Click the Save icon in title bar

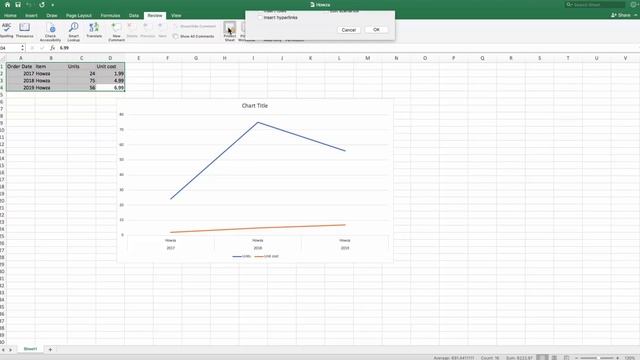18,4
